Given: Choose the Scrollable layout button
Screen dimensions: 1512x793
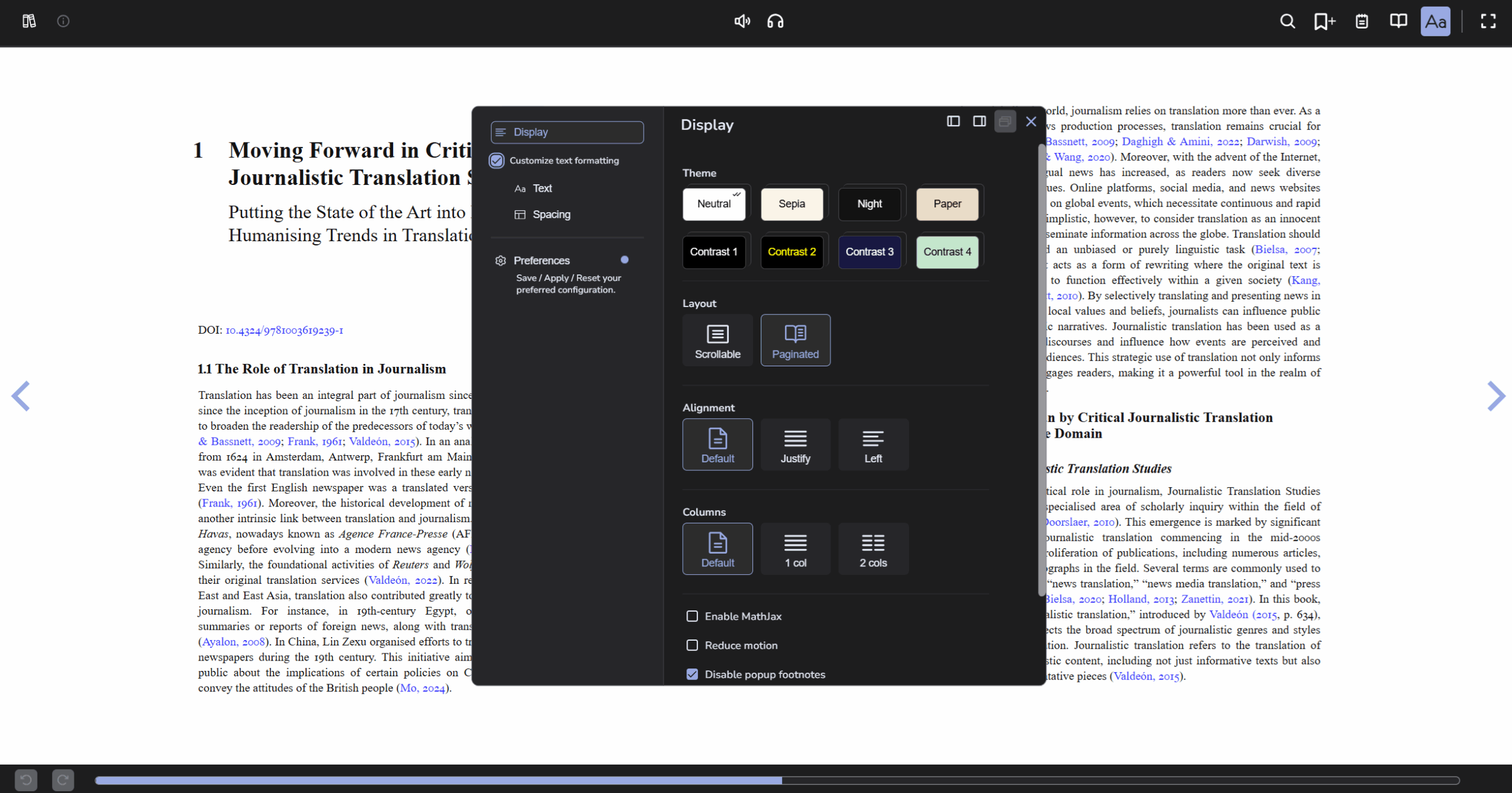Looking at the screenshot, I should (x=717, y=340).
